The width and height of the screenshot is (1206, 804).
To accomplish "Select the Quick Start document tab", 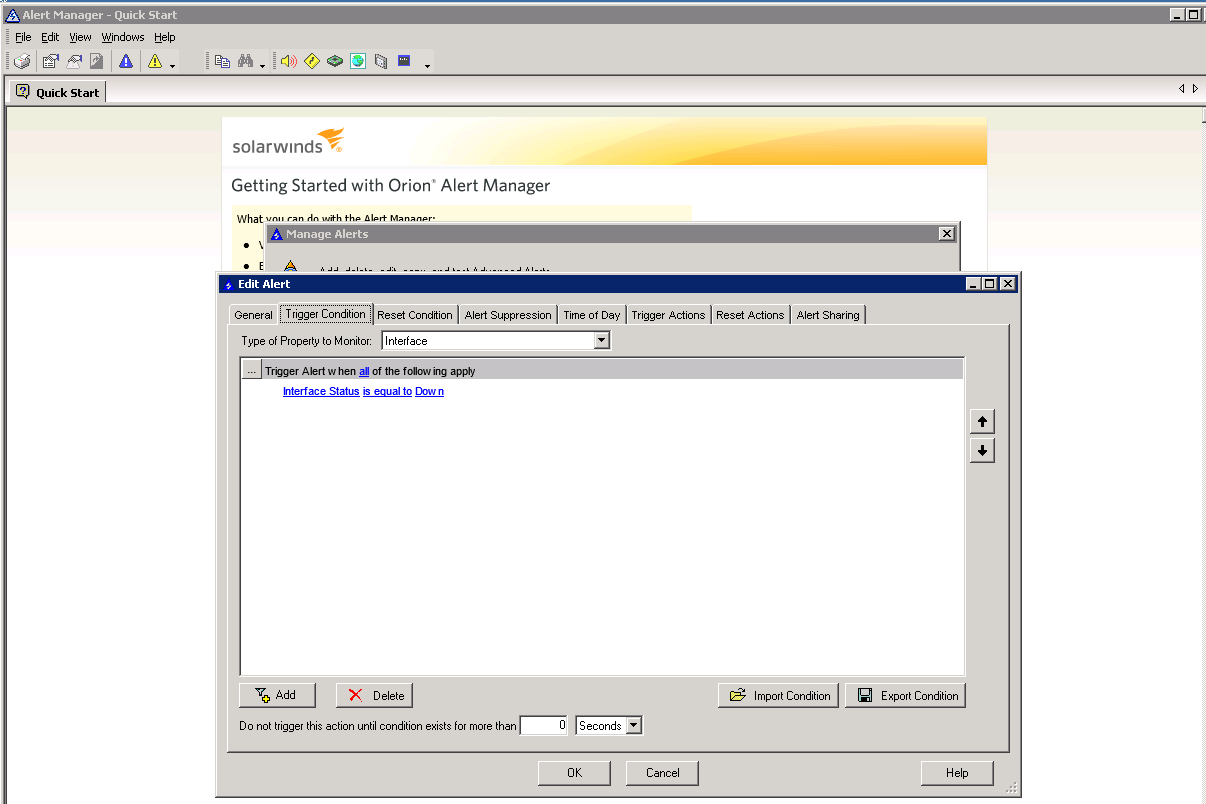I will [x=57, y=92].
